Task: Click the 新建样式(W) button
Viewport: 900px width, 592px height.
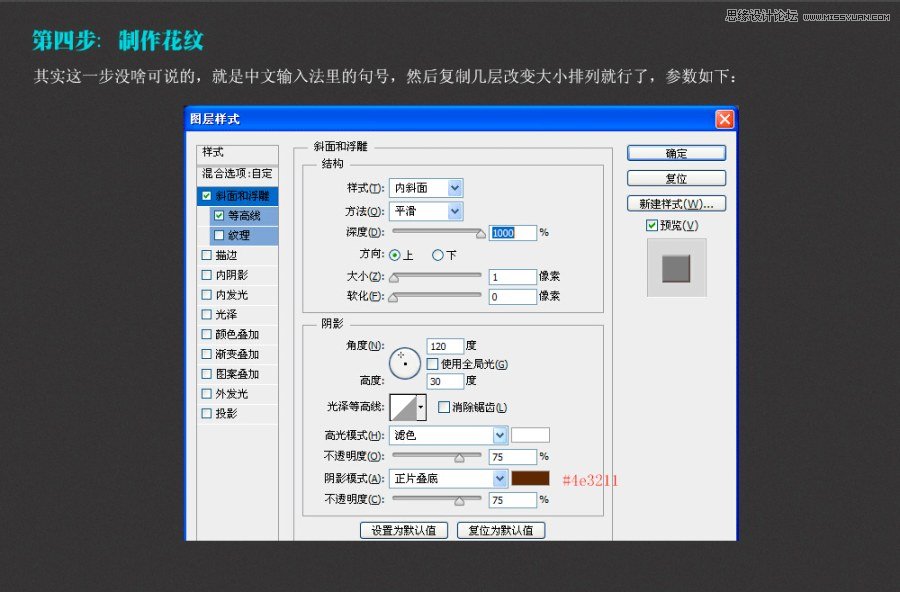Action: pos(676,203)
